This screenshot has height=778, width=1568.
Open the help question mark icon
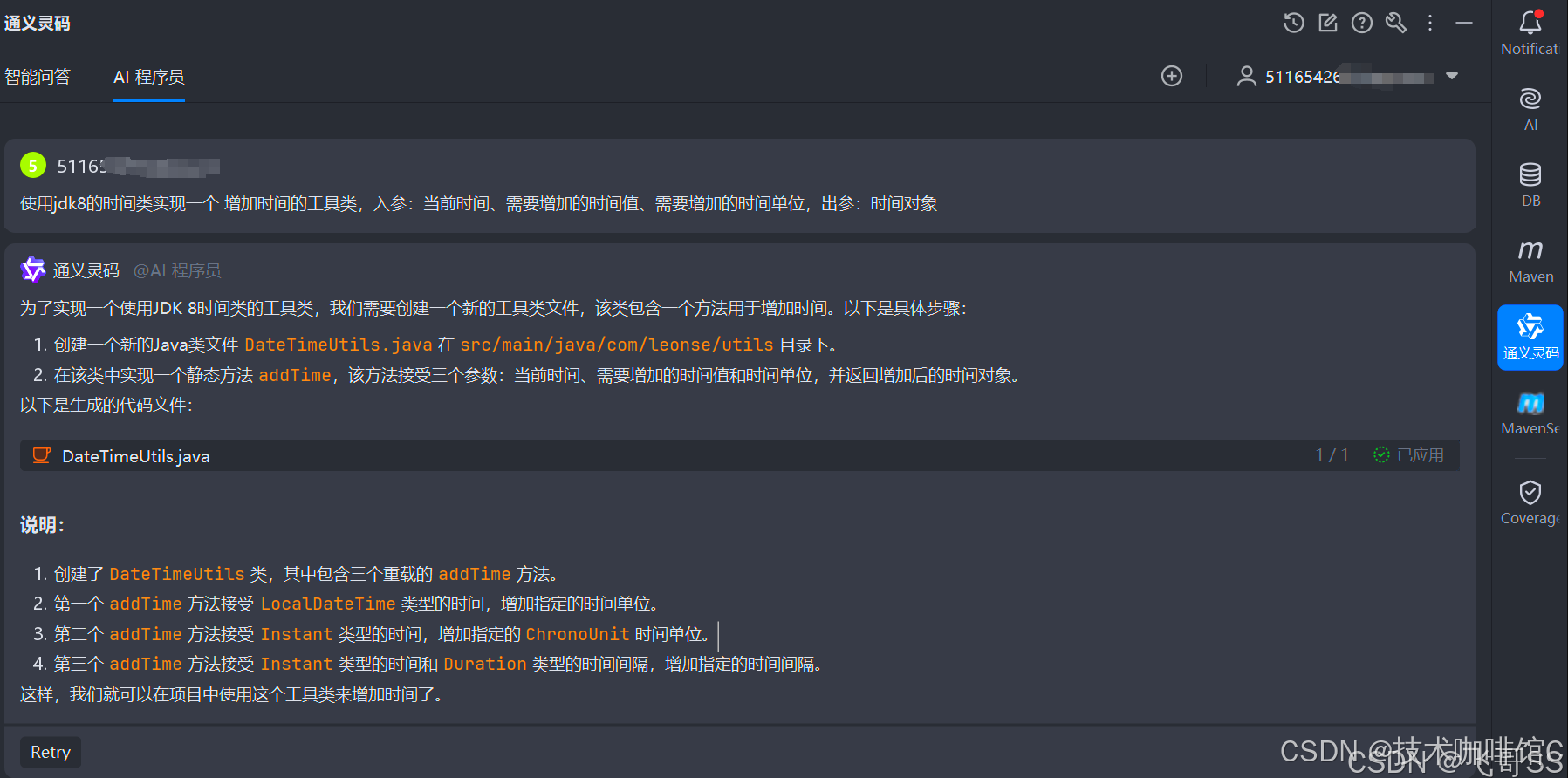point(1362,23)
